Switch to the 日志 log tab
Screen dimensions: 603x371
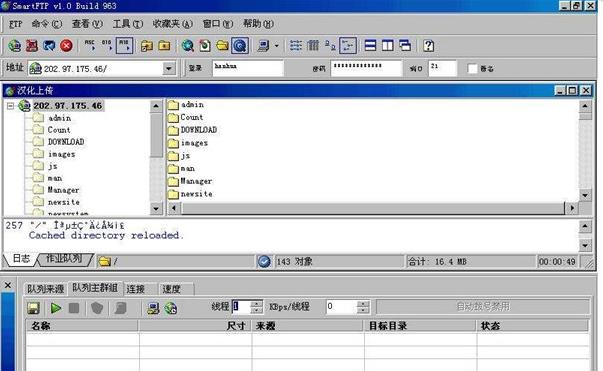(21, 259)
